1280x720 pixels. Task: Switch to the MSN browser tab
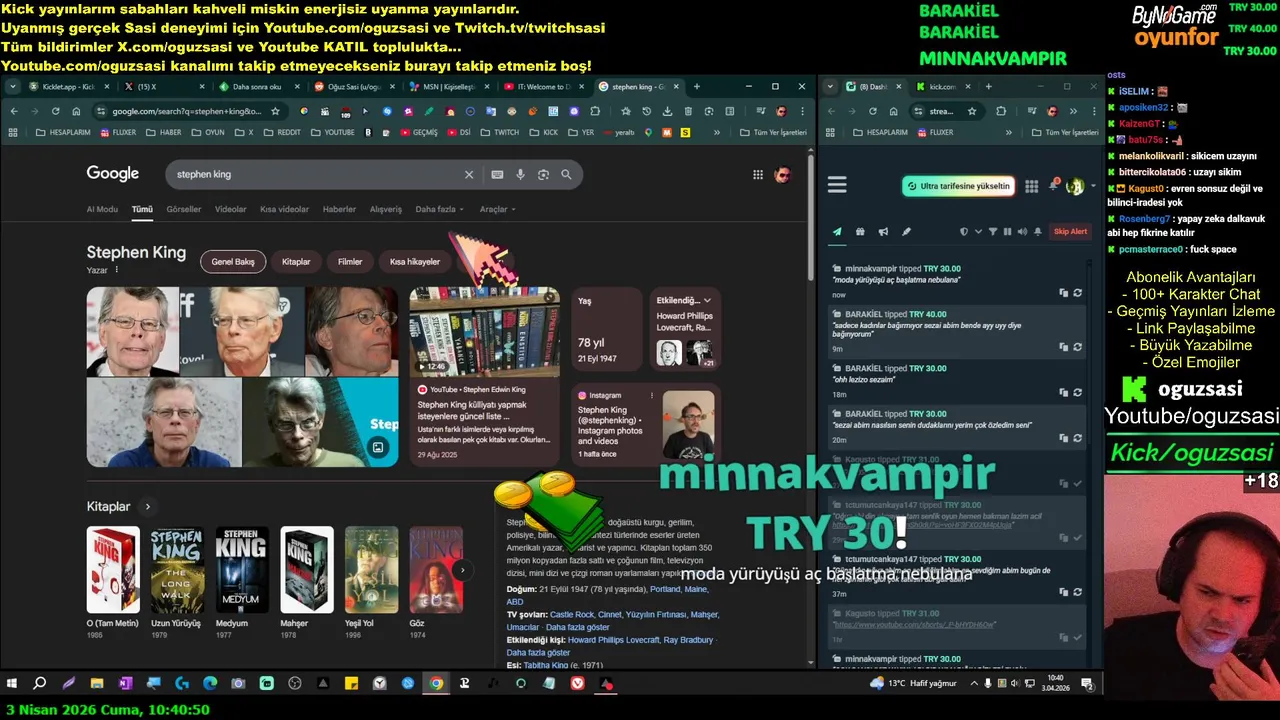pos(451,87)
